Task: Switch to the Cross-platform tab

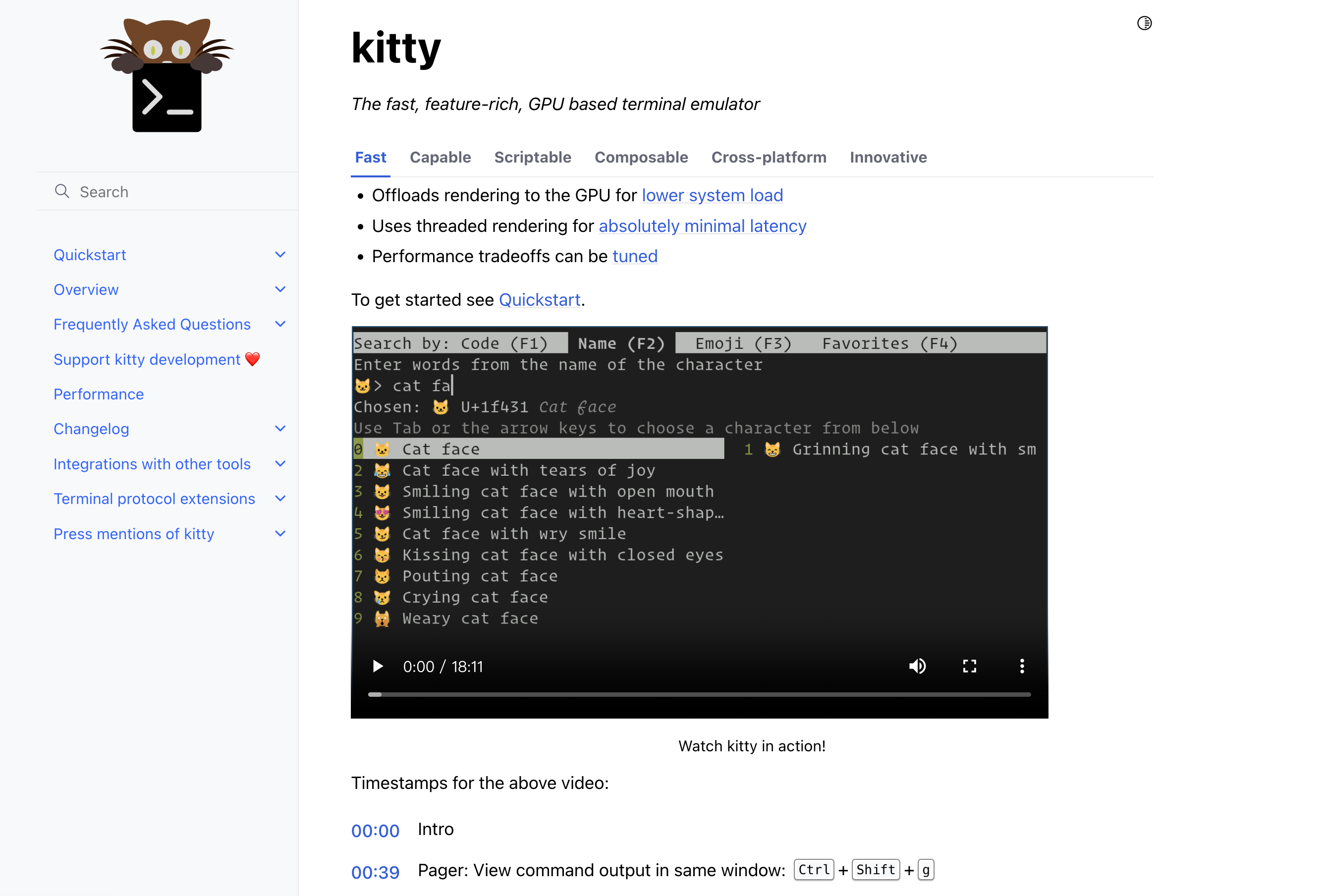Action: point(769,157)
